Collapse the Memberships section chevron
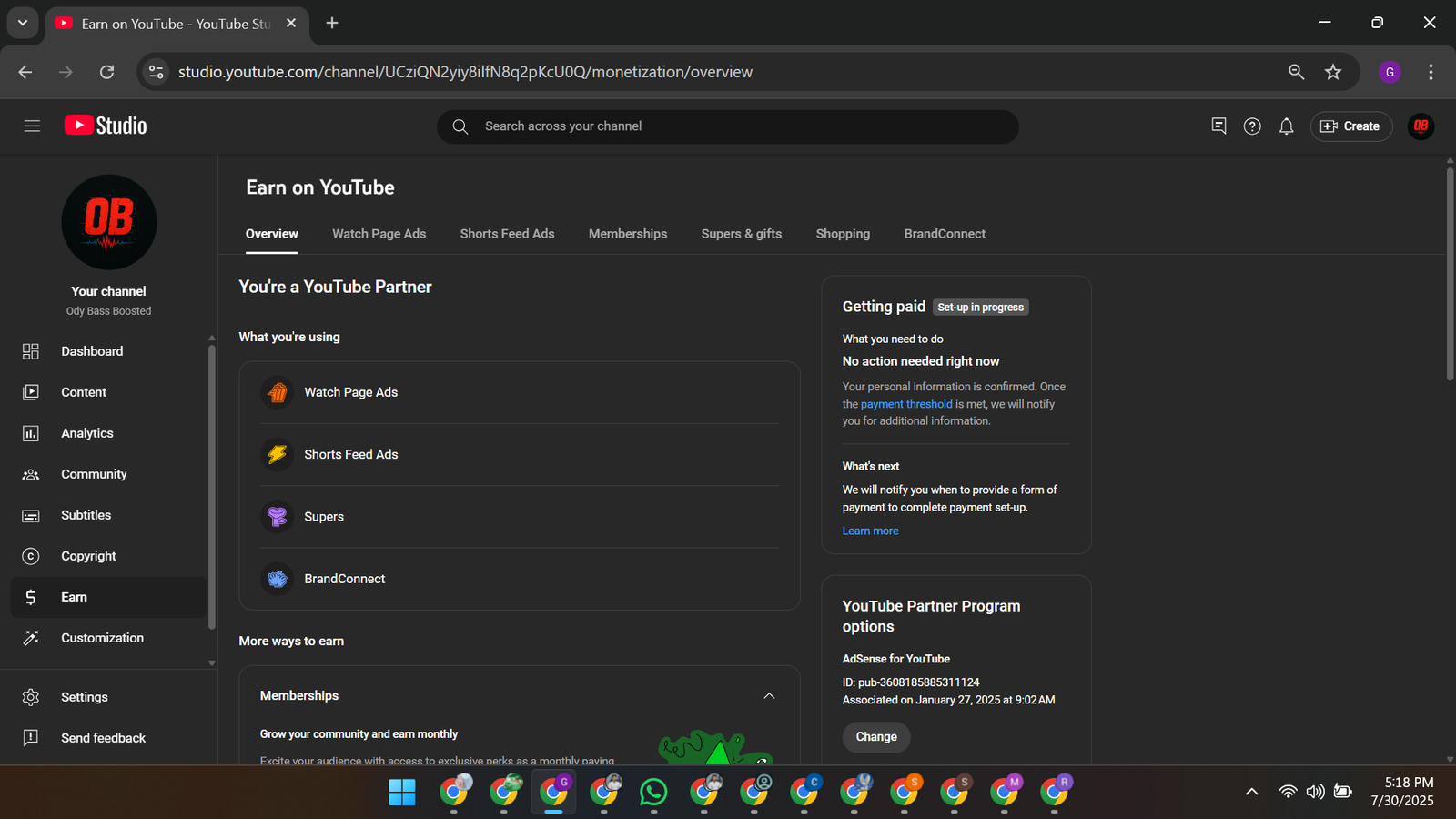Image resolution: width=1456 pixels, height=819 pixels. [x=769, y=696]
